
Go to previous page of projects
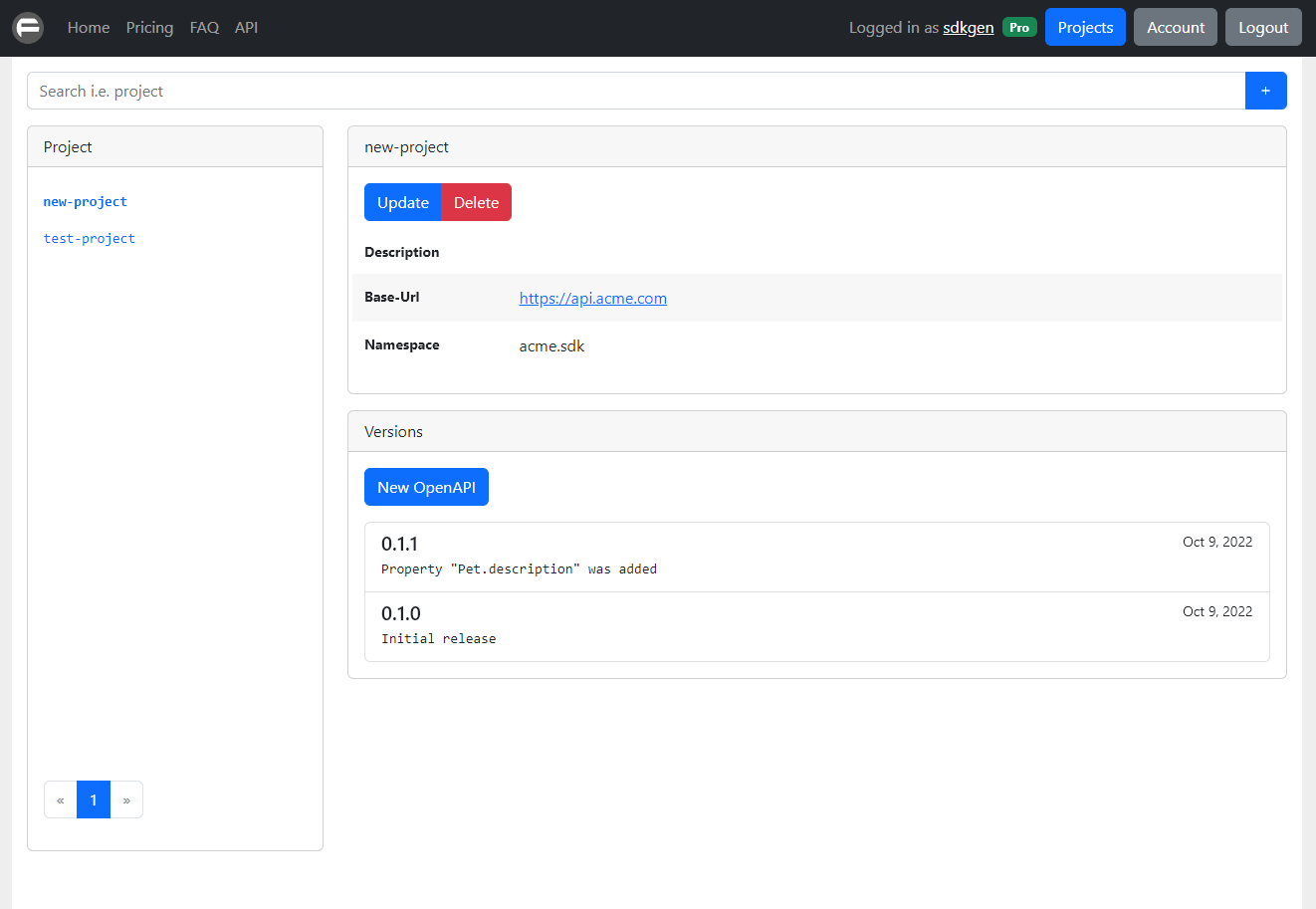61,799
